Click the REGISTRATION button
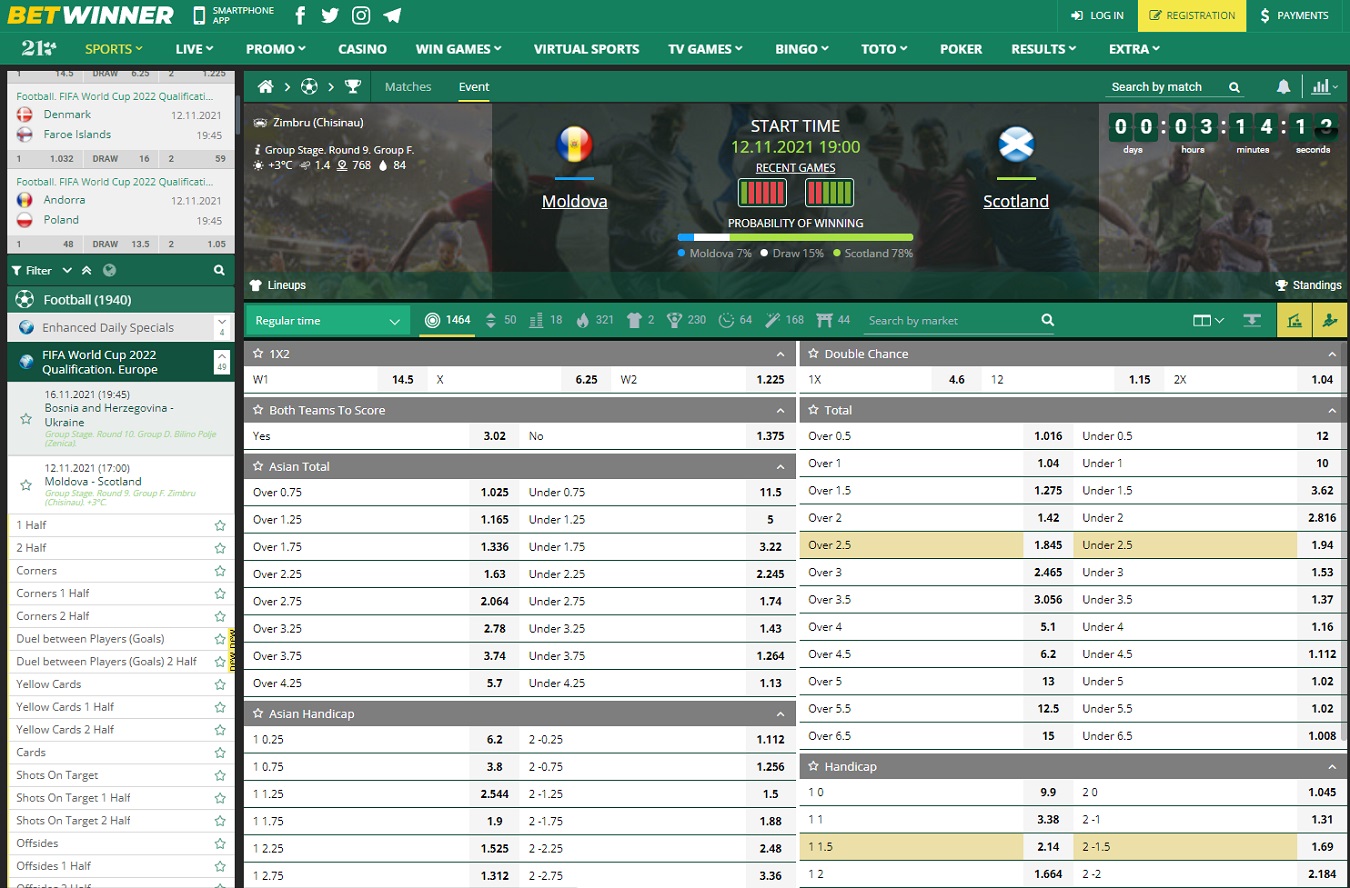 point(1192,16)
